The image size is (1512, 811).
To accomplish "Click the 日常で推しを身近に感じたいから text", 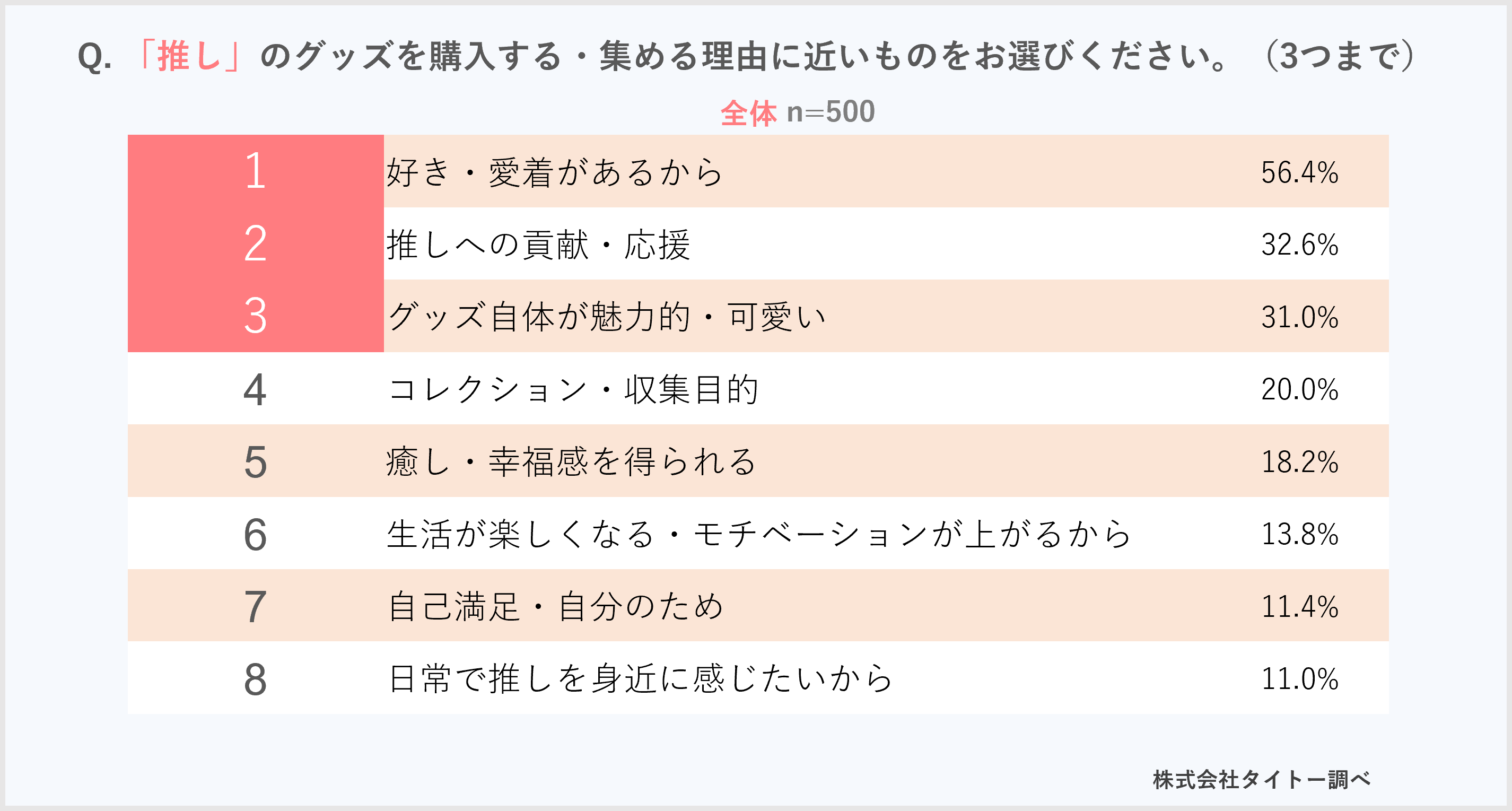I will point(640,679).
